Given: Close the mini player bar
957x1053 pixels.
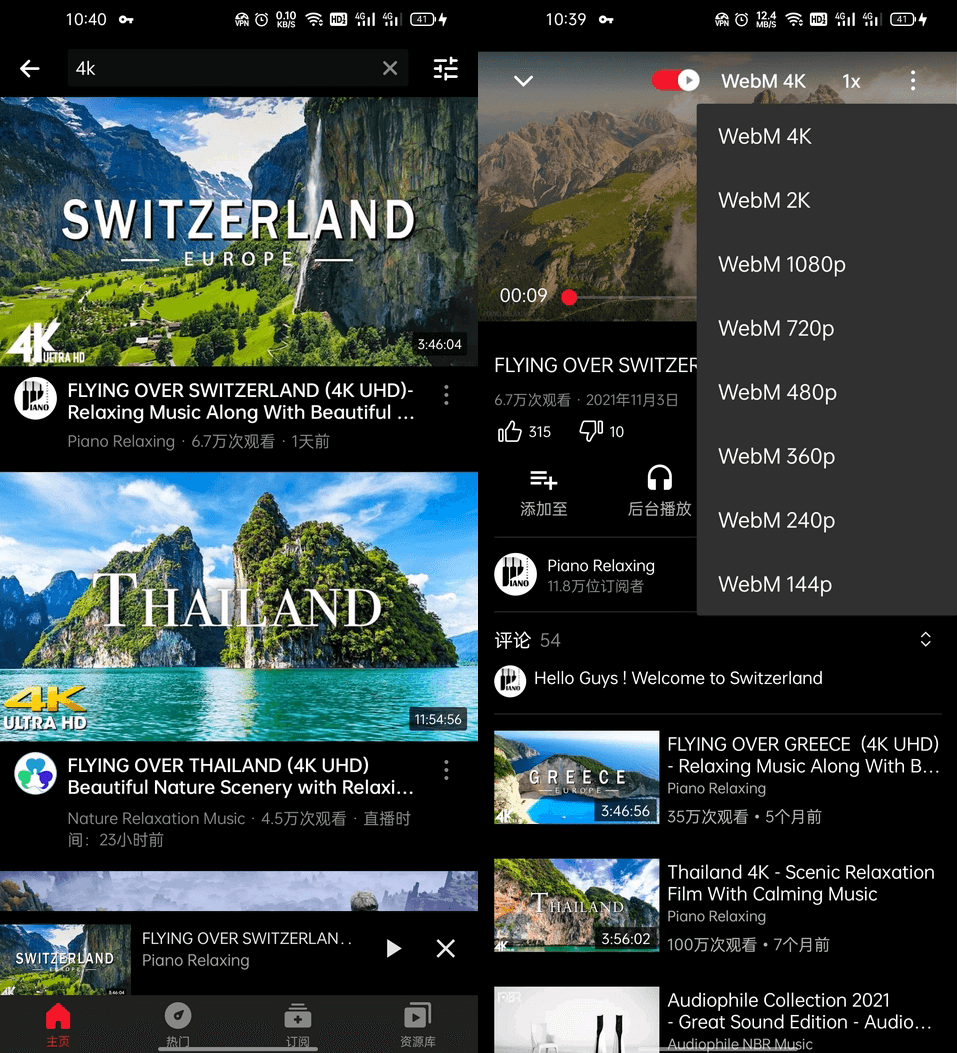Looking at the screenshot, I should [446, 948].
